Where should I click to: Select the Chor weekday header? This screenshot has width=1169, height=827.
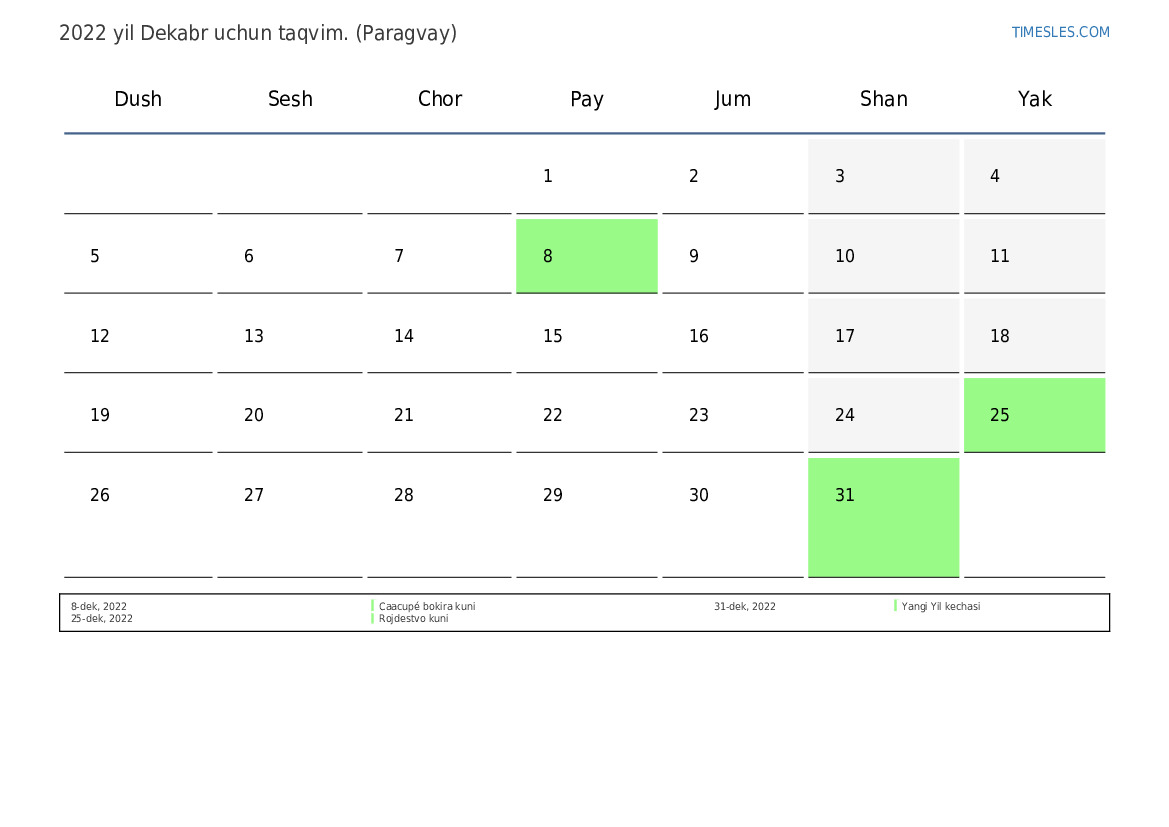point(440,99)
